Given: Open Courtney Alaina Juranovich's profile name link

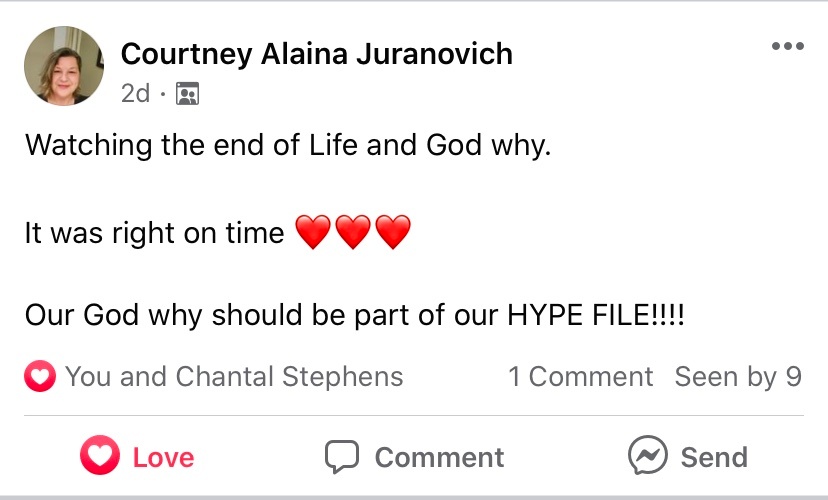Looking at the screenshot, I should pos(316,53).
